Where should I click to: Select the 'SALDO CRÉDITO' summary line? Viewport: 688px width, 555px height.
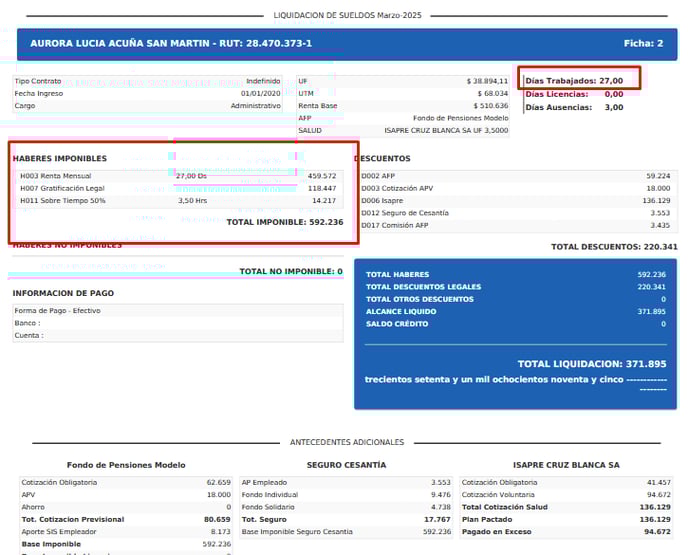tap(516, 324)
